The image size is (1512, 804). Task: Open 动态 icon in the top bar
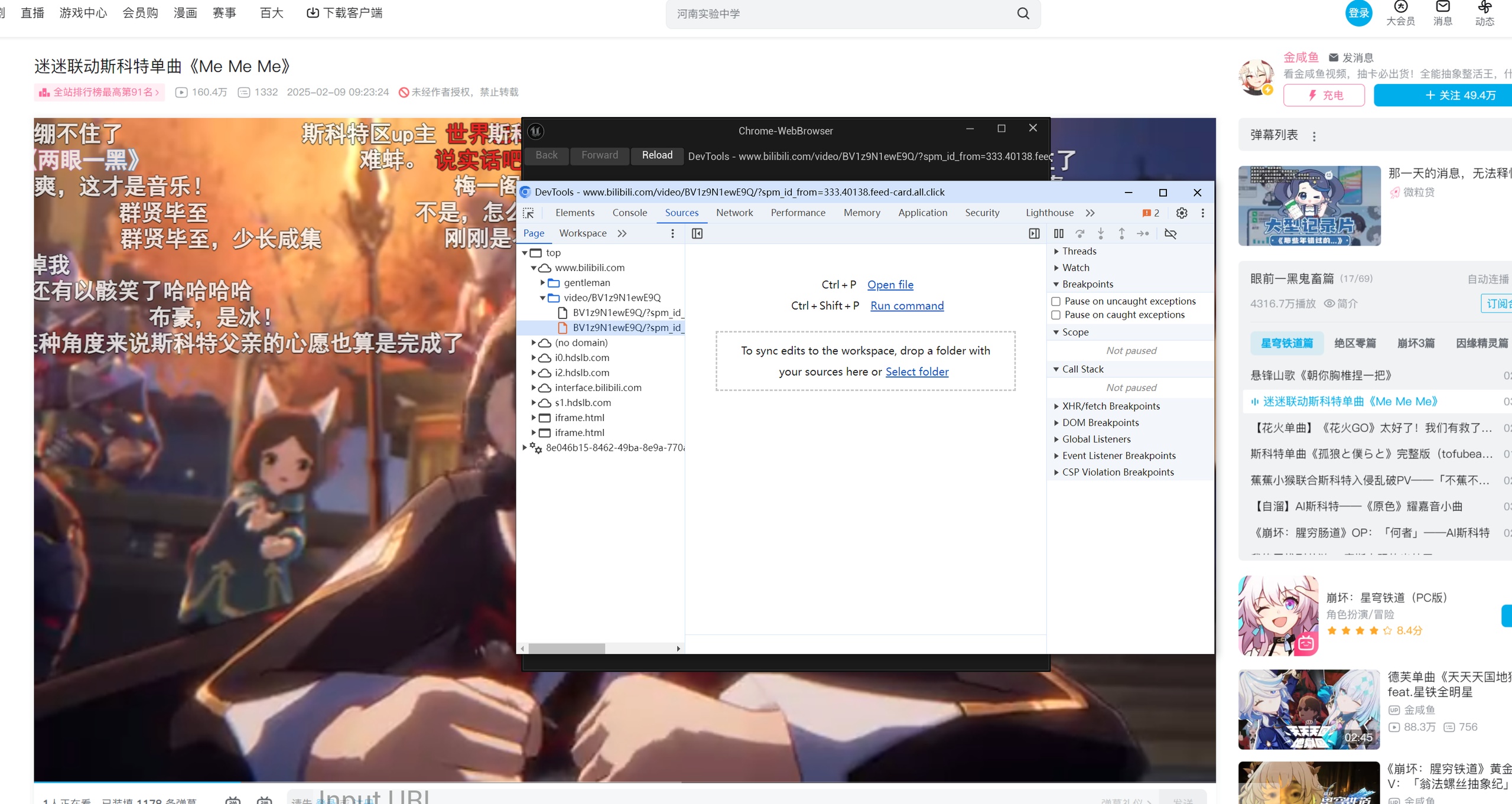click(x=1484, y=13)
